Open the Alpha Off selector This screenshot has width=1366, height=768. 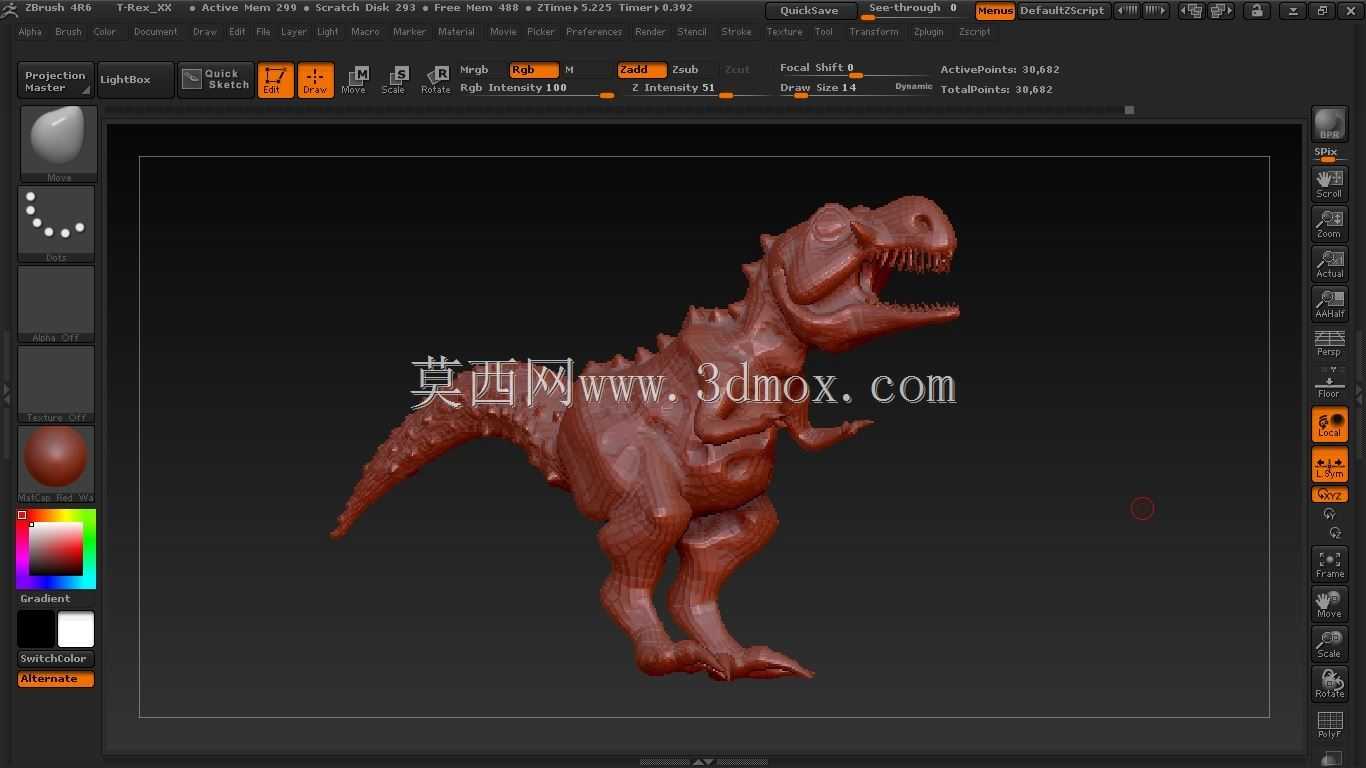(56, 303)
